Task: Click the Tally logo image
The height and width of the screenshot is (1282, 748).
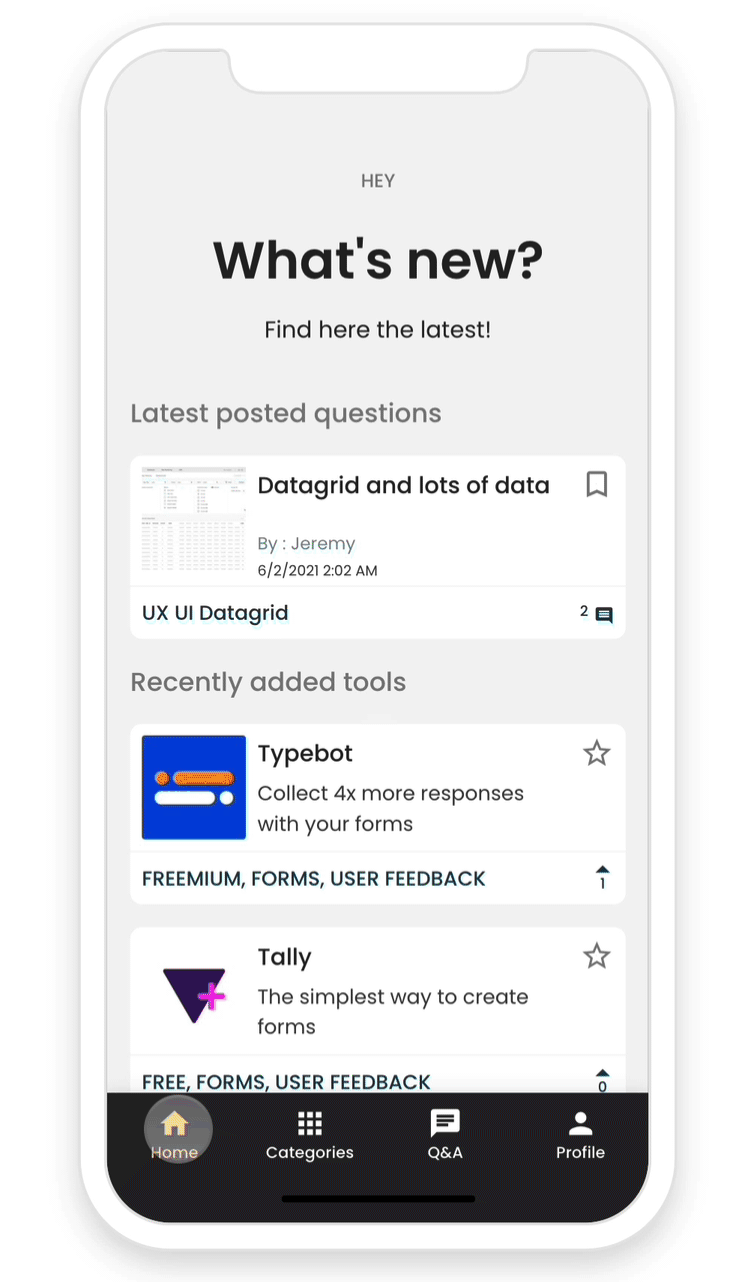Action: tap(194, 991)
